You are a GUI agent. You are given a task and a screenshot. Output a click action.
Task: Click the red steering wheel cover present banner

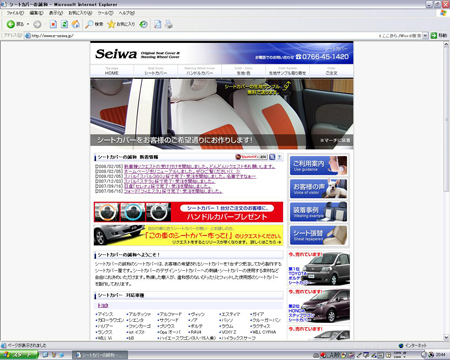point(188,212)
